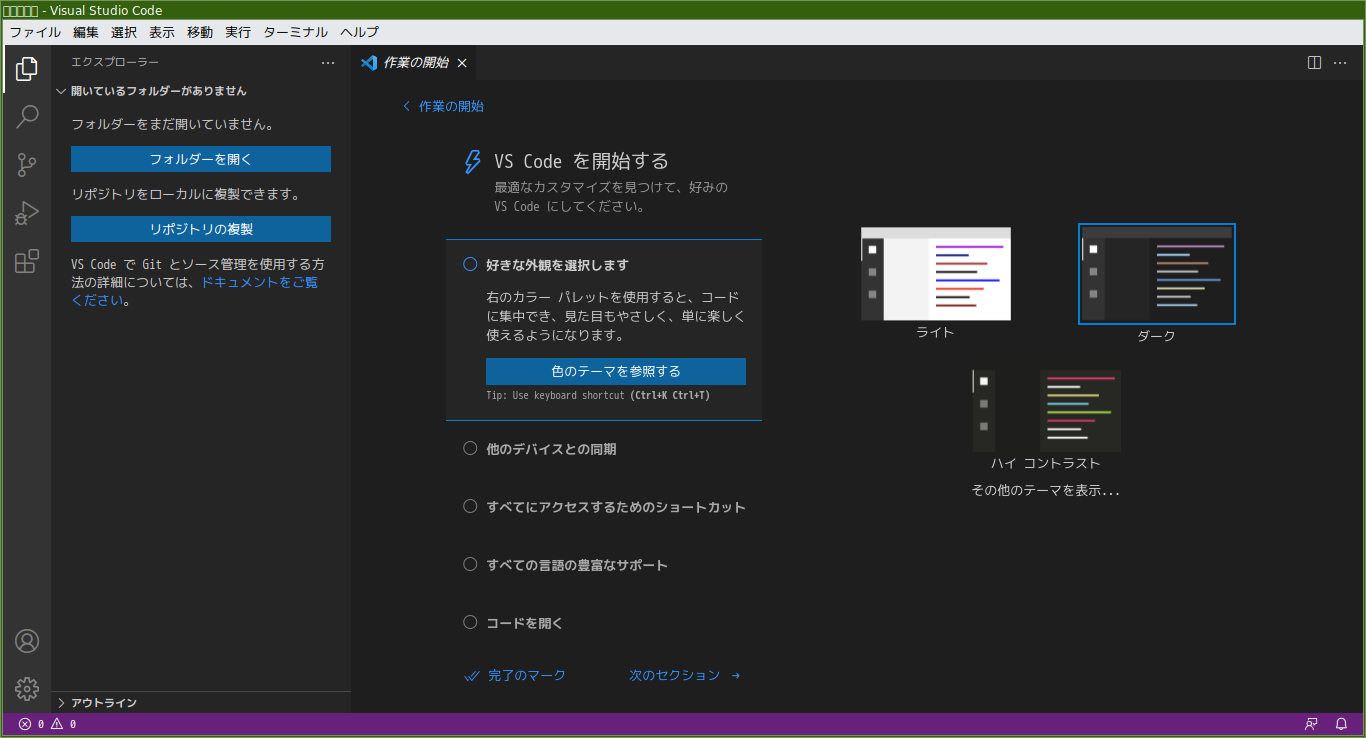Expand the アウトライン section
The width and height of the screenshot is (1366, 738).
[201, 703]
